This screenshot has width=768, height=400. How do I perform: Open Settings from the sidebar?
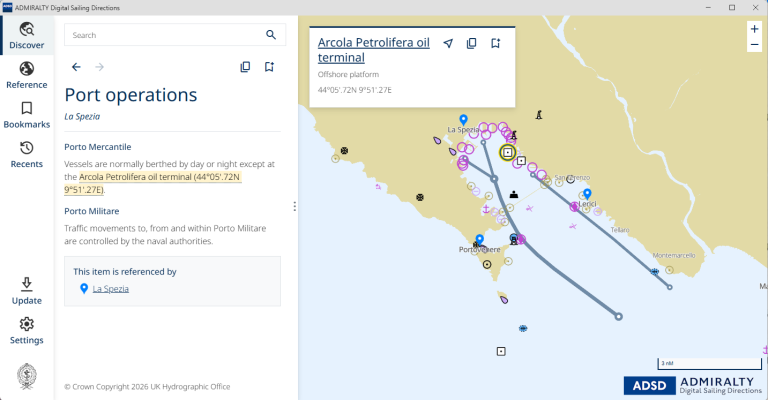pyautogui.click(x=27, y=330)
